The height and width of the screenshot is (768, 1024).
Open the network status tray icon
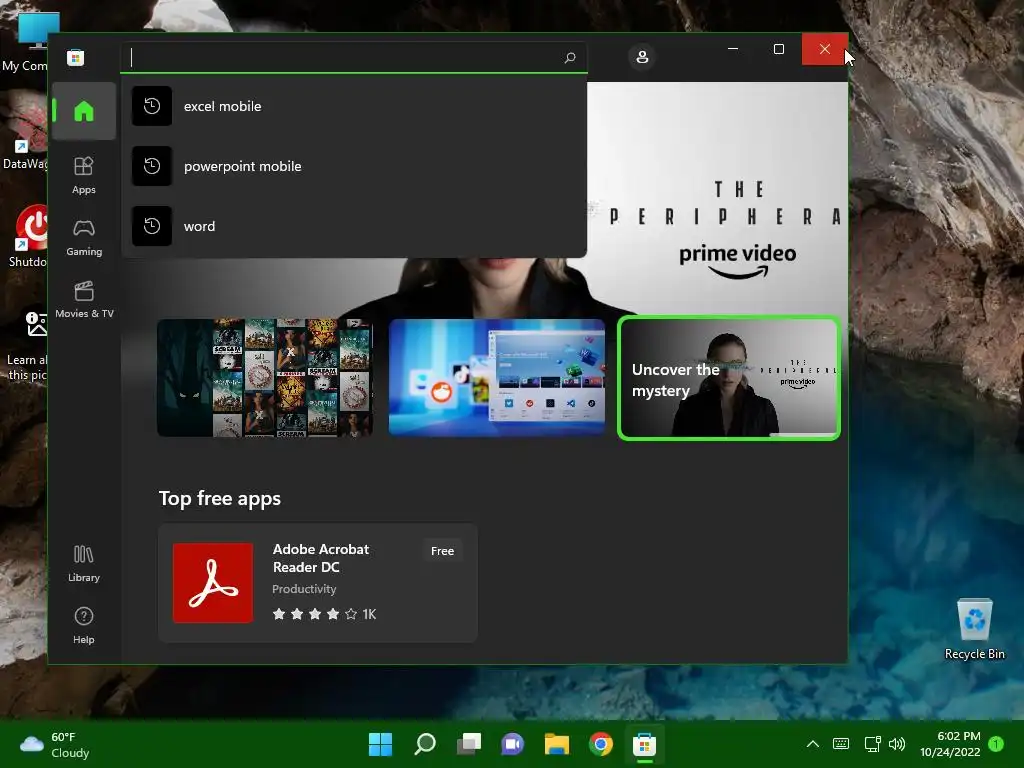872,744
